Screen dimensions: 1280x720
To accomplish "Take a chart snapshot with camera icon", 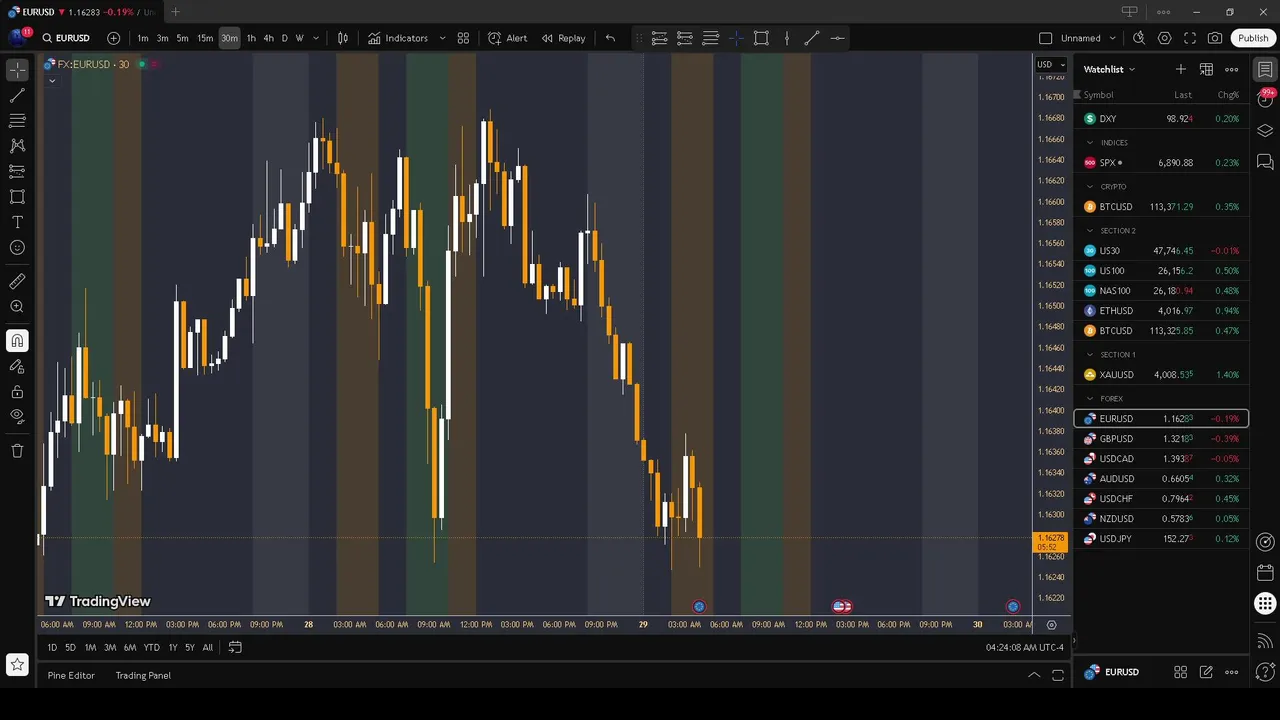I will [x=1215, y=38].
